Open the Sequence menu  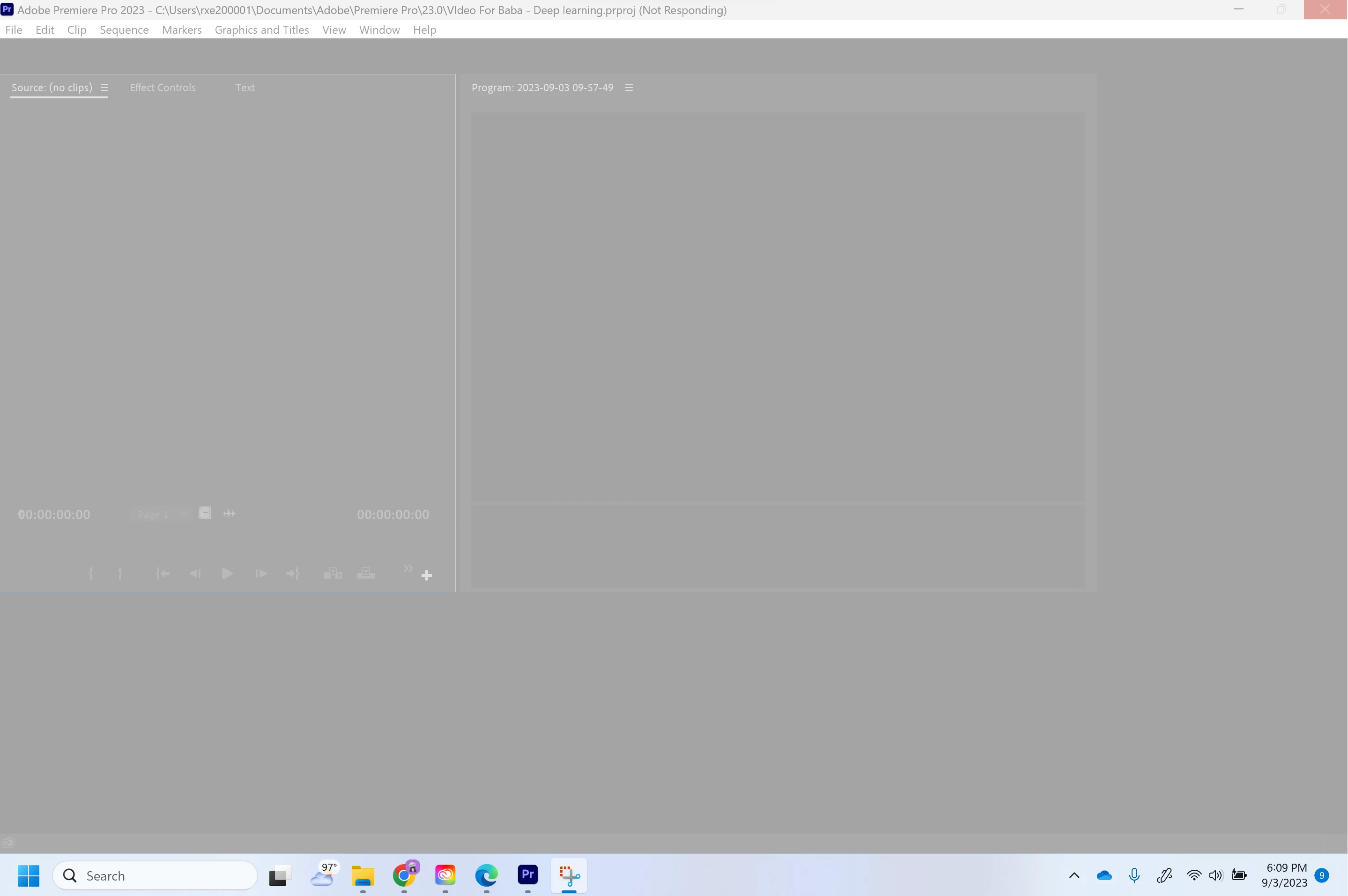click(124, 29)
